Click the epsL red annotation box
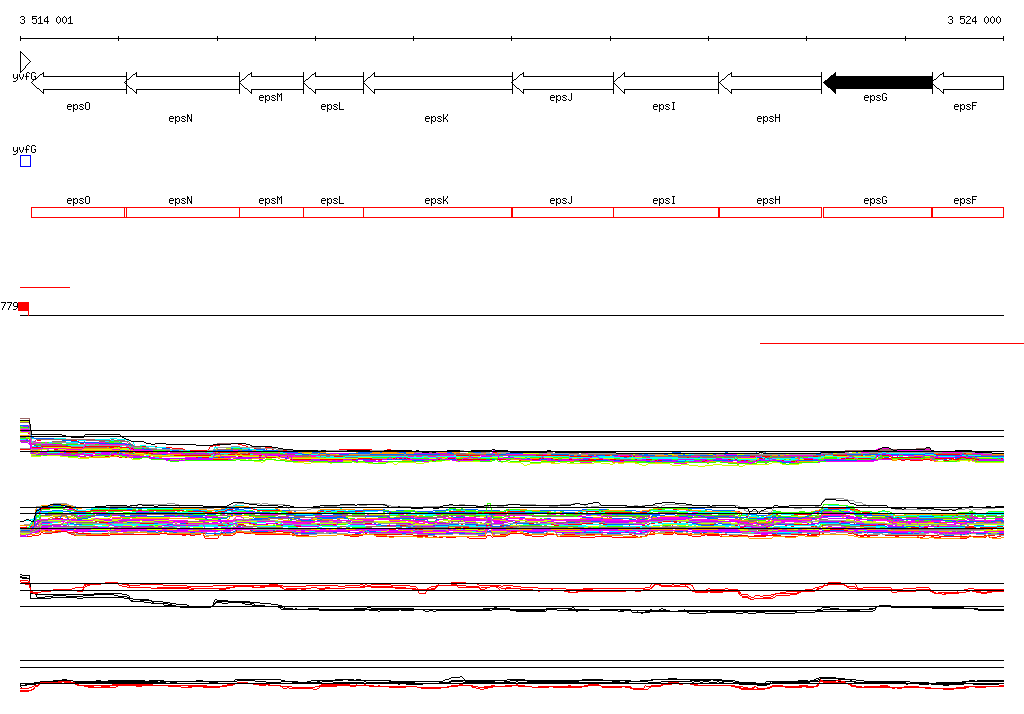1024x714 pixels. click(334, 212)
